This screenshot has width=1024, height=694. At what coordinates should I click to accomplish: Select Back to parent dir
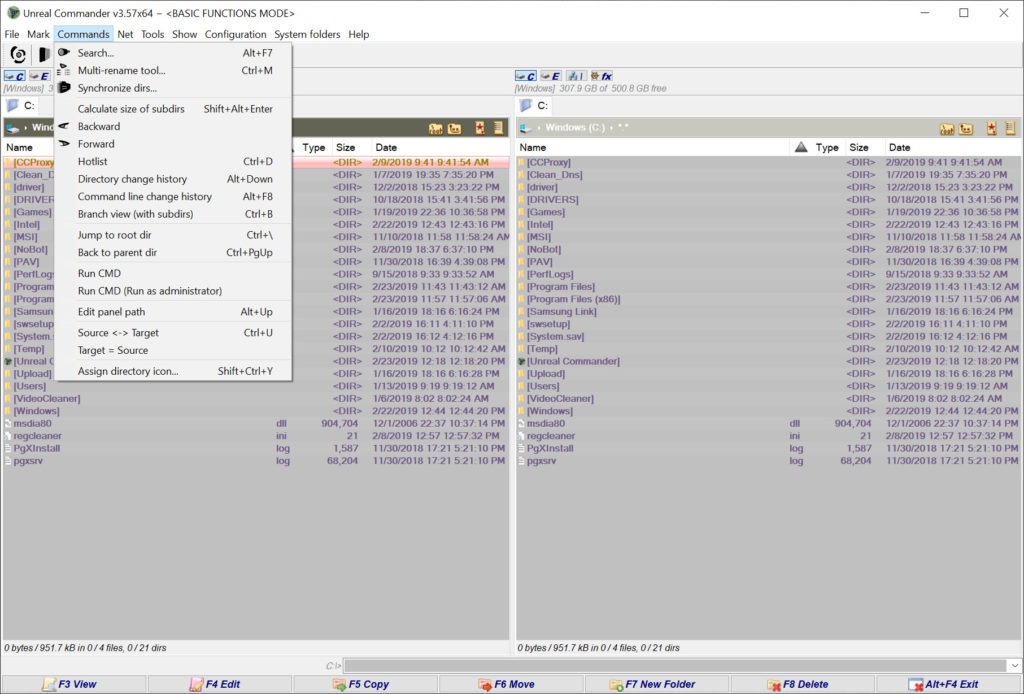pyautogui.click(x=173, y=253)
